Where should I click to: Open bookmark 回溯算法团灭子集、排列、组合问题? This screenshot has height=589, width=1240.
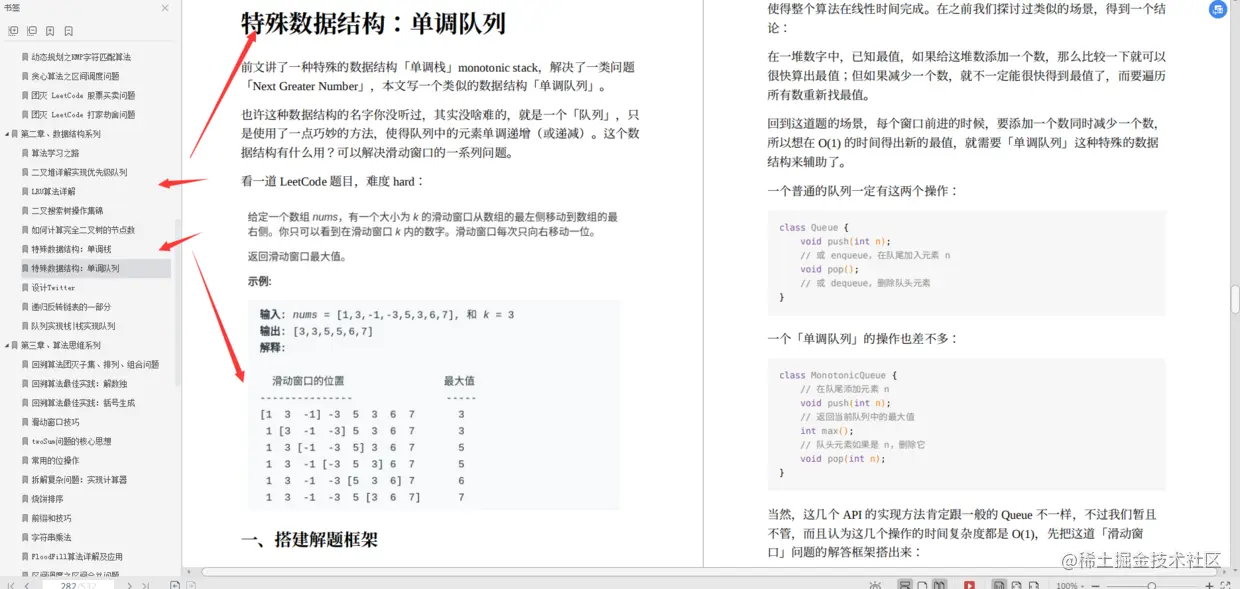95,364
